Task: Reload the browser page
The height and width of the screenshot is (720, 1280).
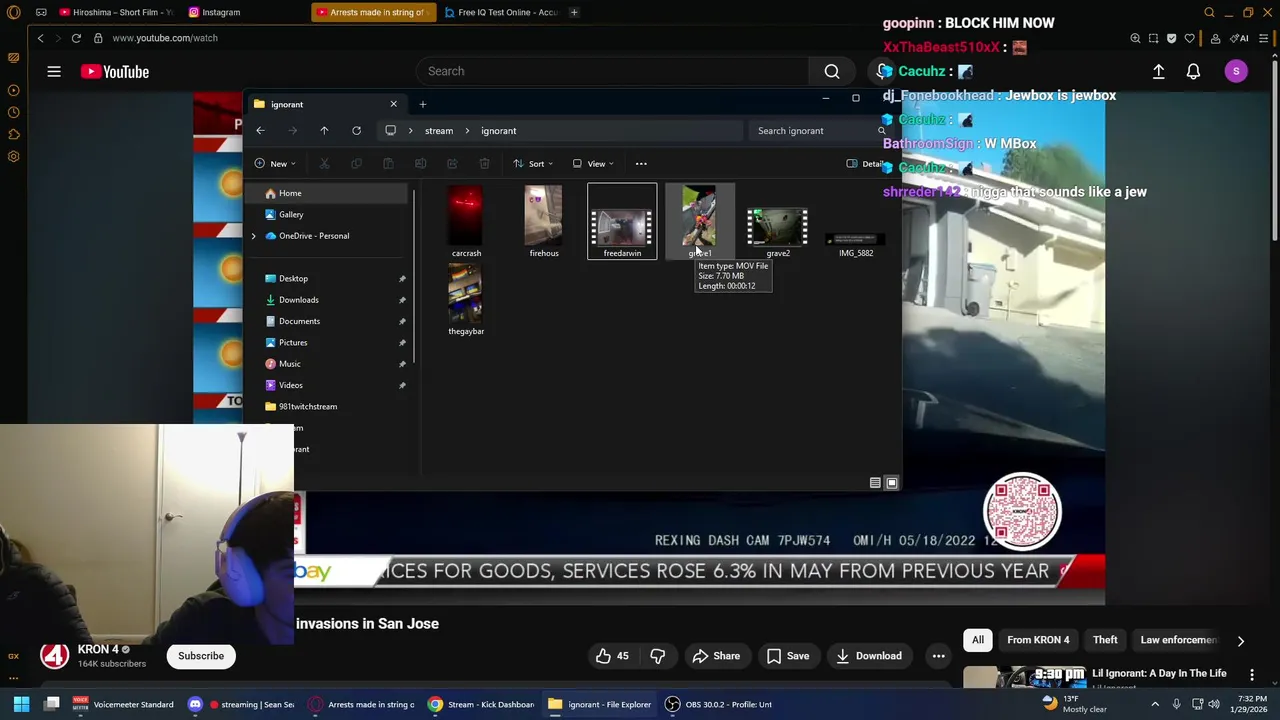Action: click(x=76, y=38)
